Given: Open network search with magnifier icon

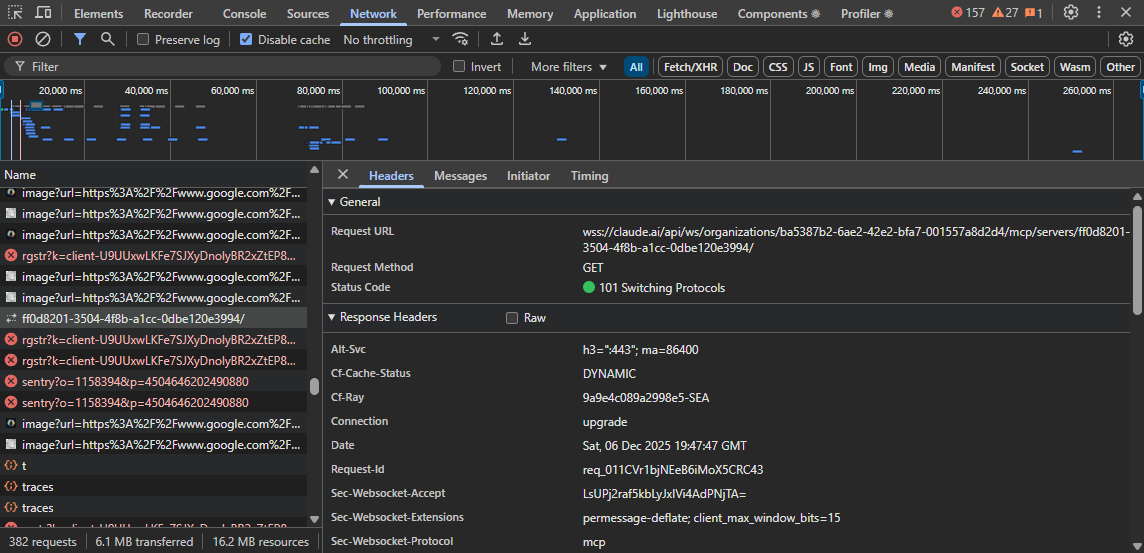Looking at the screenshot, I should [x=107, y=39].
